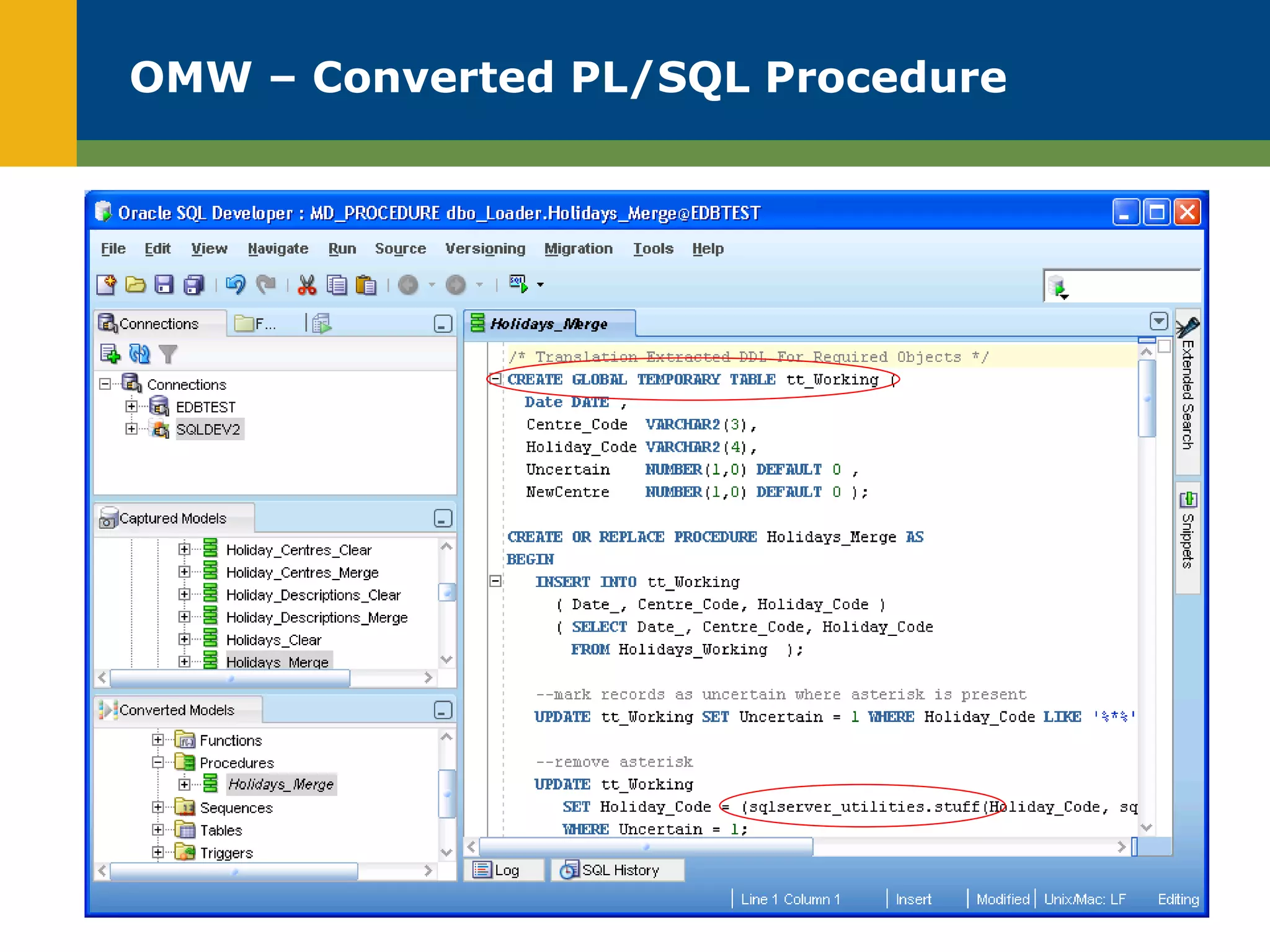Collapse the Connections root node
The height and width of the screenshot is (952, 1270).
click(x=105, y=384)
